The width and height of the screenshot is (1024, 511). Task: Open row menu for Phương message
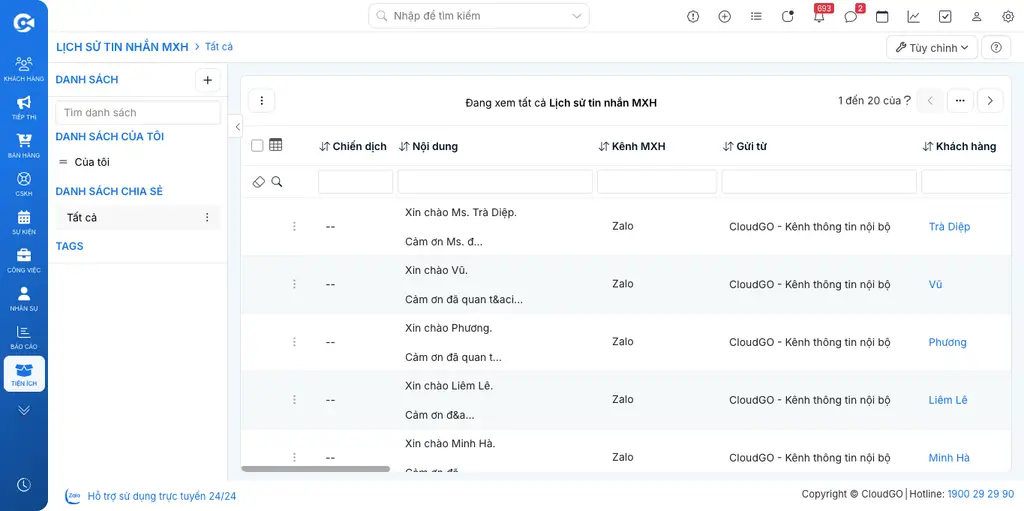[295, 342]
